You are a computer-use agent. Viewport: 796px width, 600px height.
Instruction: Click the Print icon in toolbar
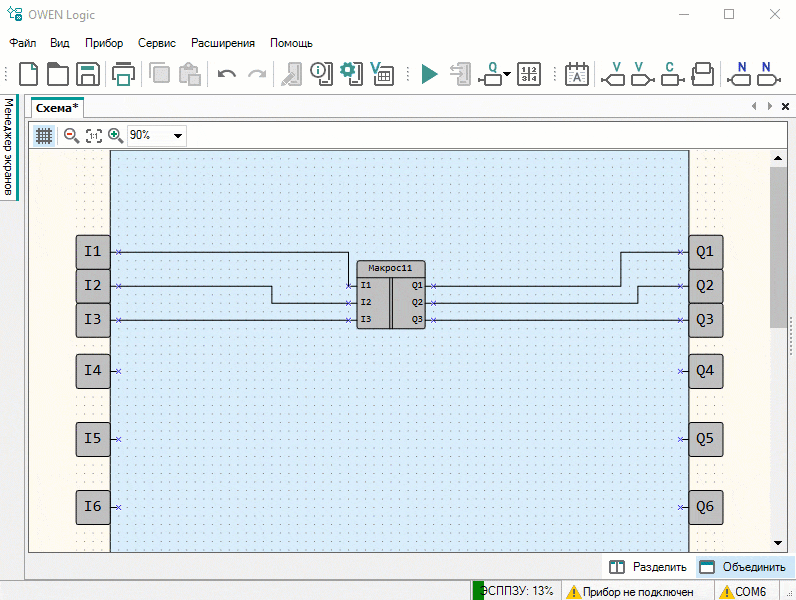click(x=124, y=74)
